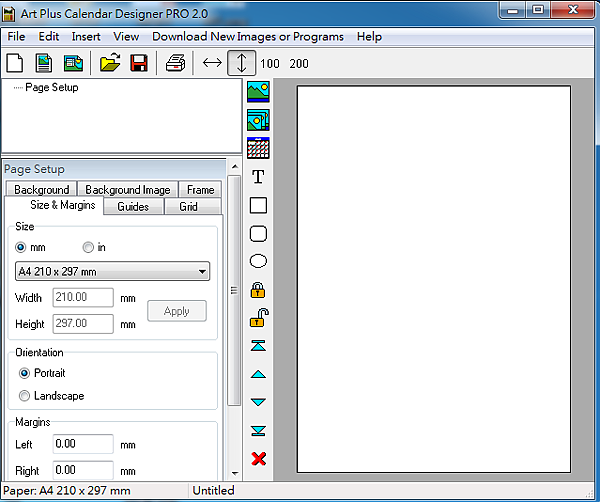Select the Text tool T icon

[x=258, y=177]
